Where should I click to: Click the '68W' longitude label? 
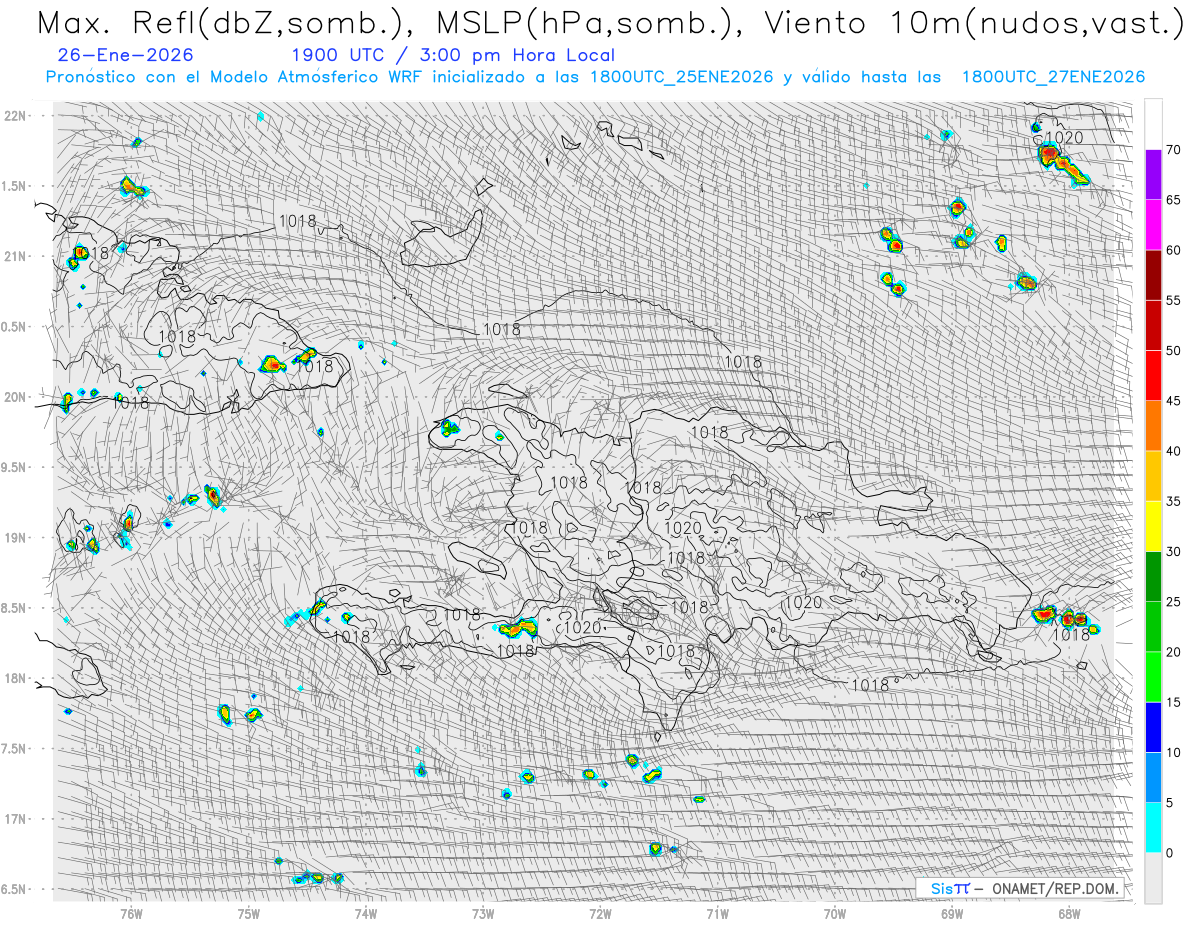(1069, 912)
